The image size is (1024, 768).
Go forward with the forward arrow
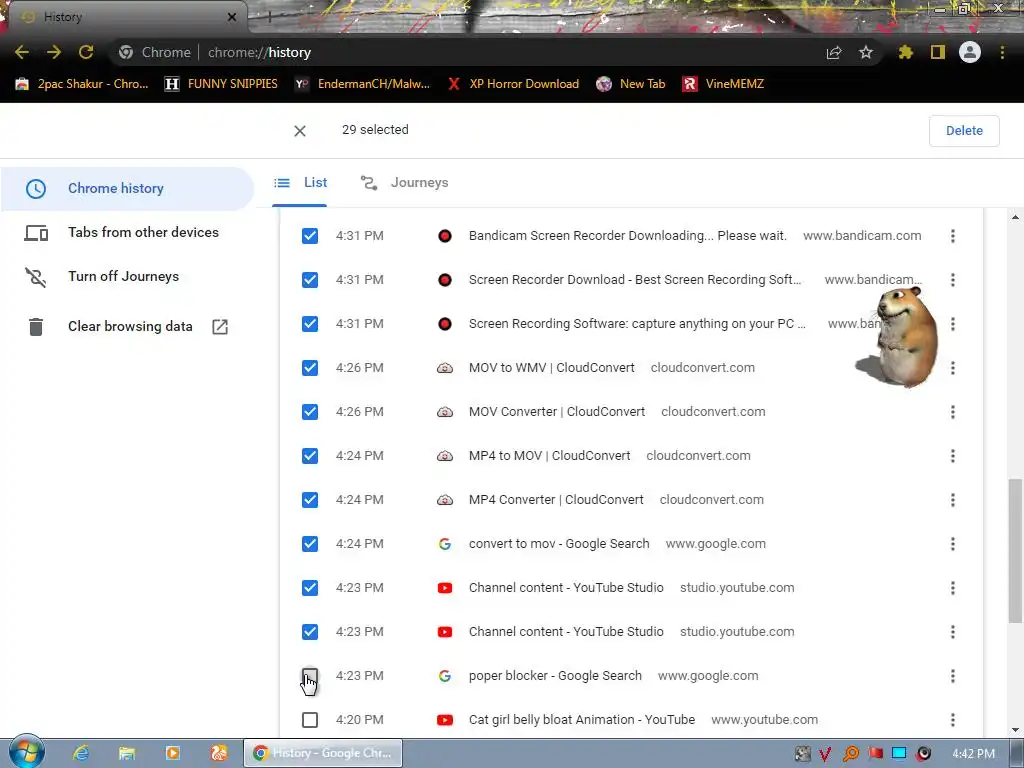(54, 52)
